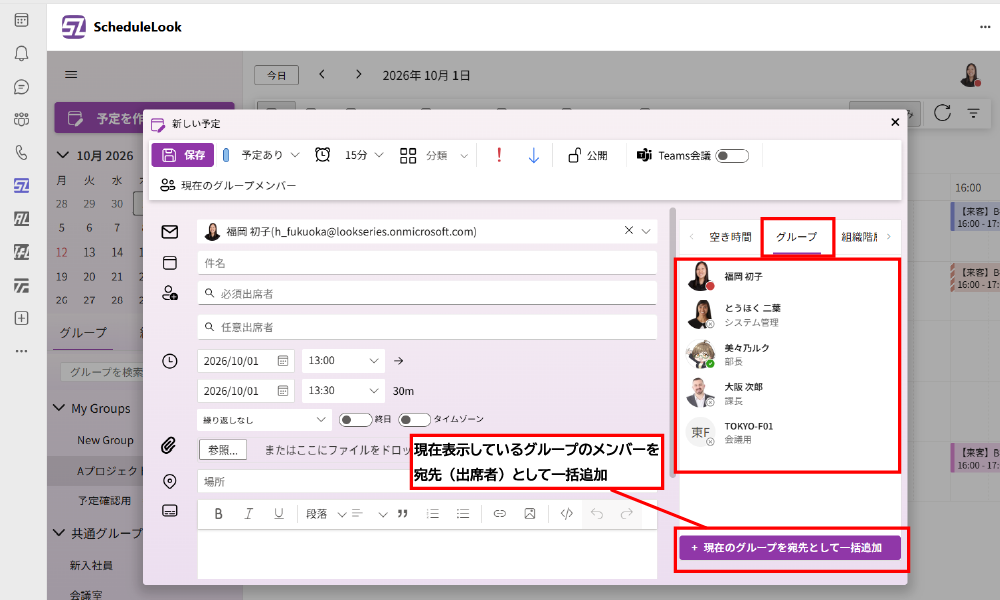
Task: Open the ScheduleLook app icon in rail
Action: click(21, 186)
